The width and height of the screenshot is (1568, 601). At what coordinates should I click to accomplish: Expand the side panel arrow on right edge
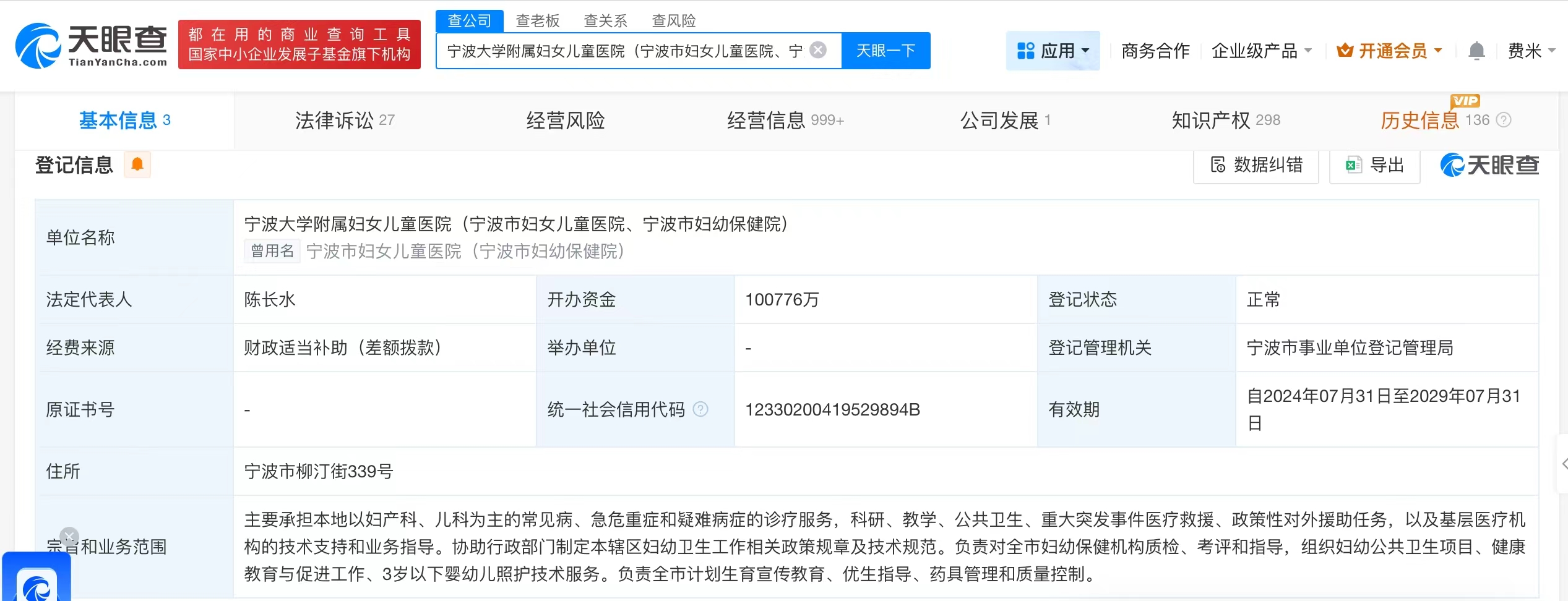pyautogui.click(x=1563, y=464)
